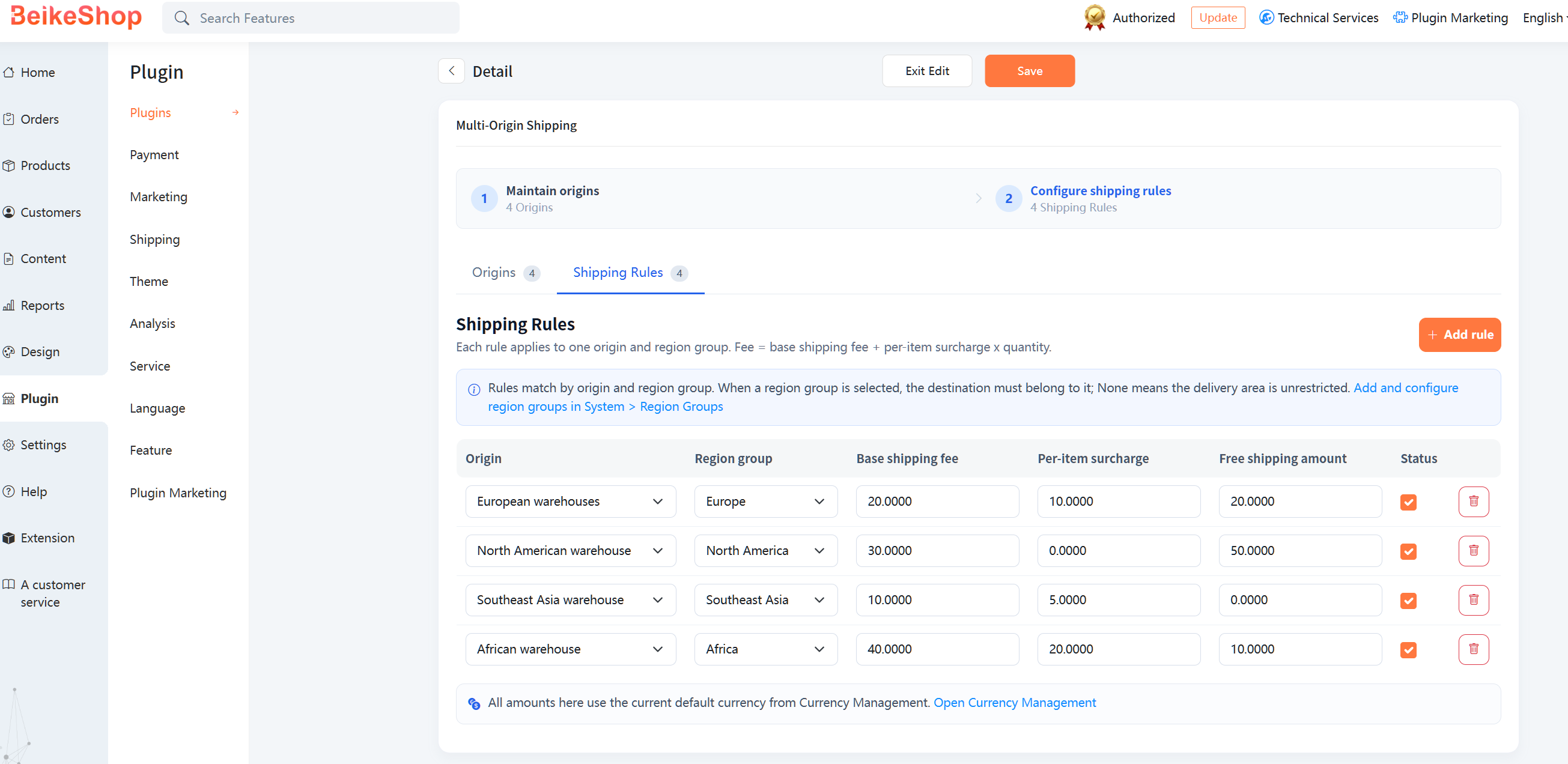The image size is (1568, 764).
Task: Click the Products box icon
Action: pos(8,166)
